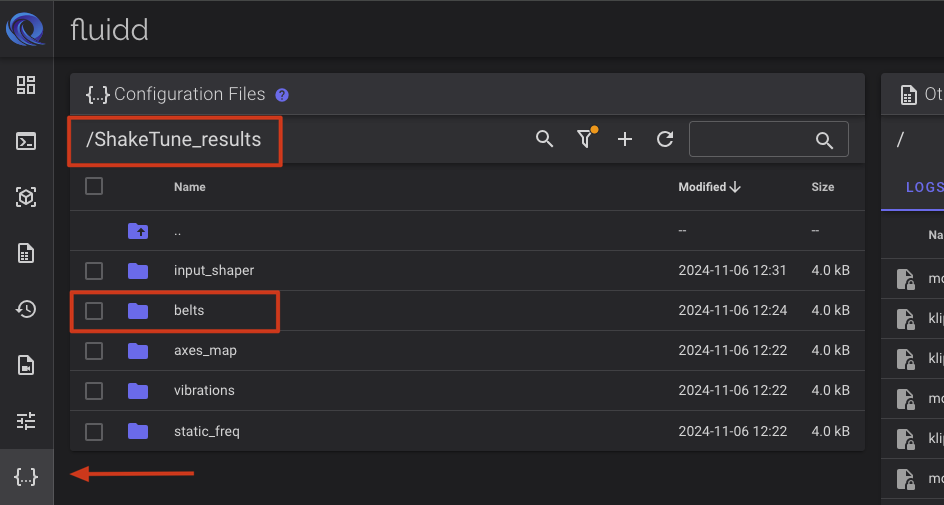Switch to the LOGS tab

923,187
